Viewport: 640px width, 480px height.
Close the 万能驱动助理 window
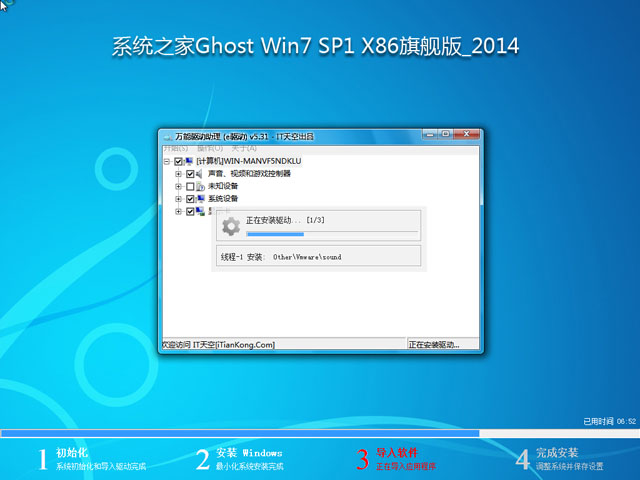(x=466, y=134)
